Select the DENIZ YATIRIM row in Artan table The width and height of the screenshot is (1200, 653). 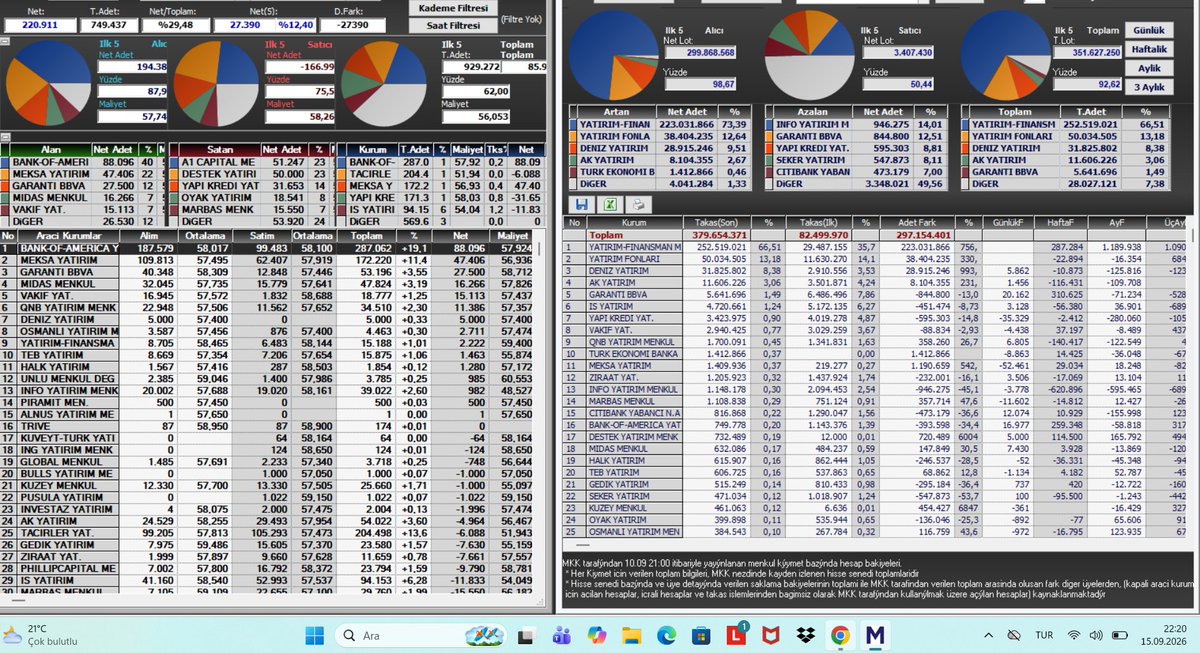(x=662, y=148)
